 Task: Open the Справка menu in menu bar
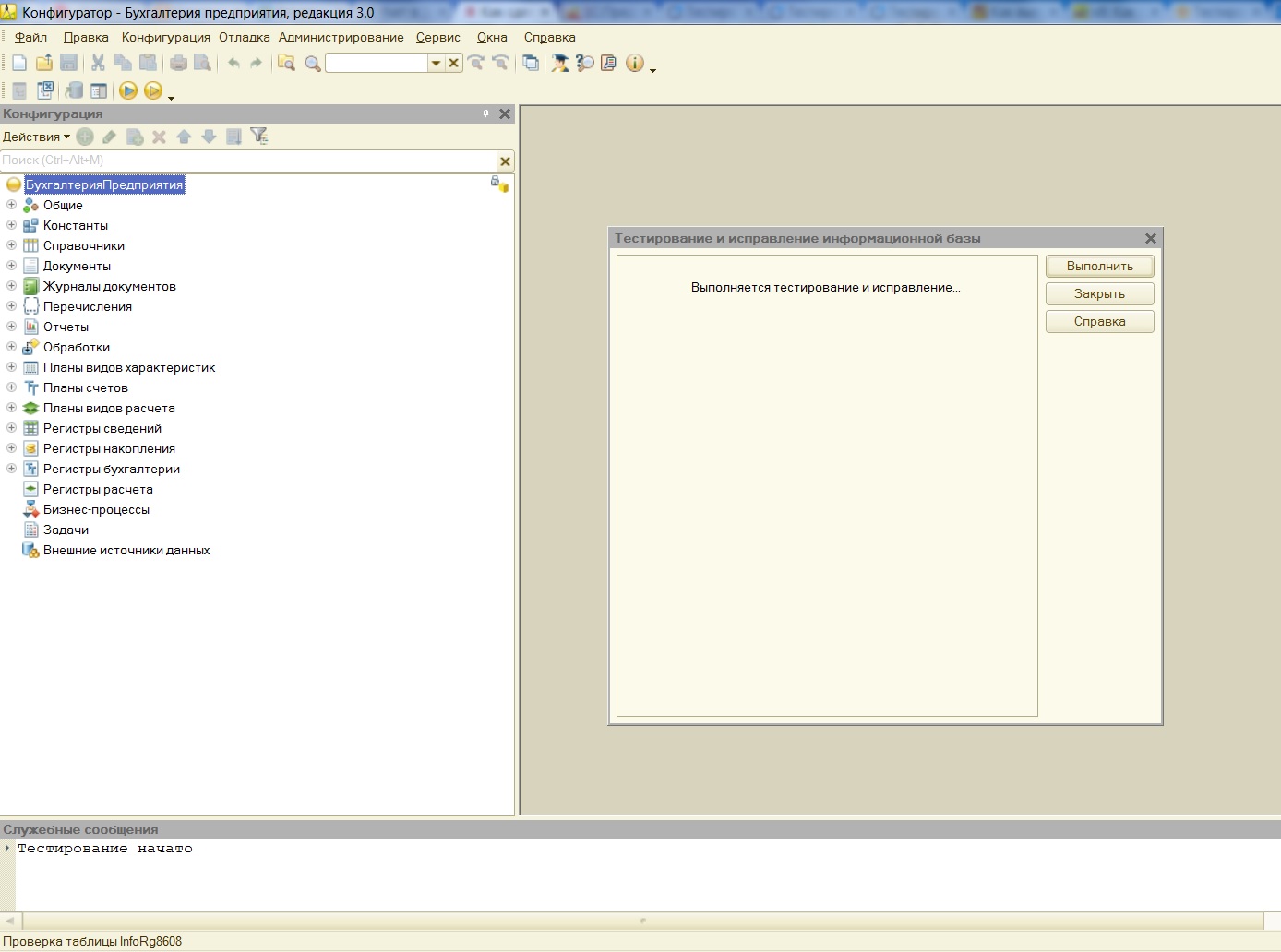click(550, 37)
